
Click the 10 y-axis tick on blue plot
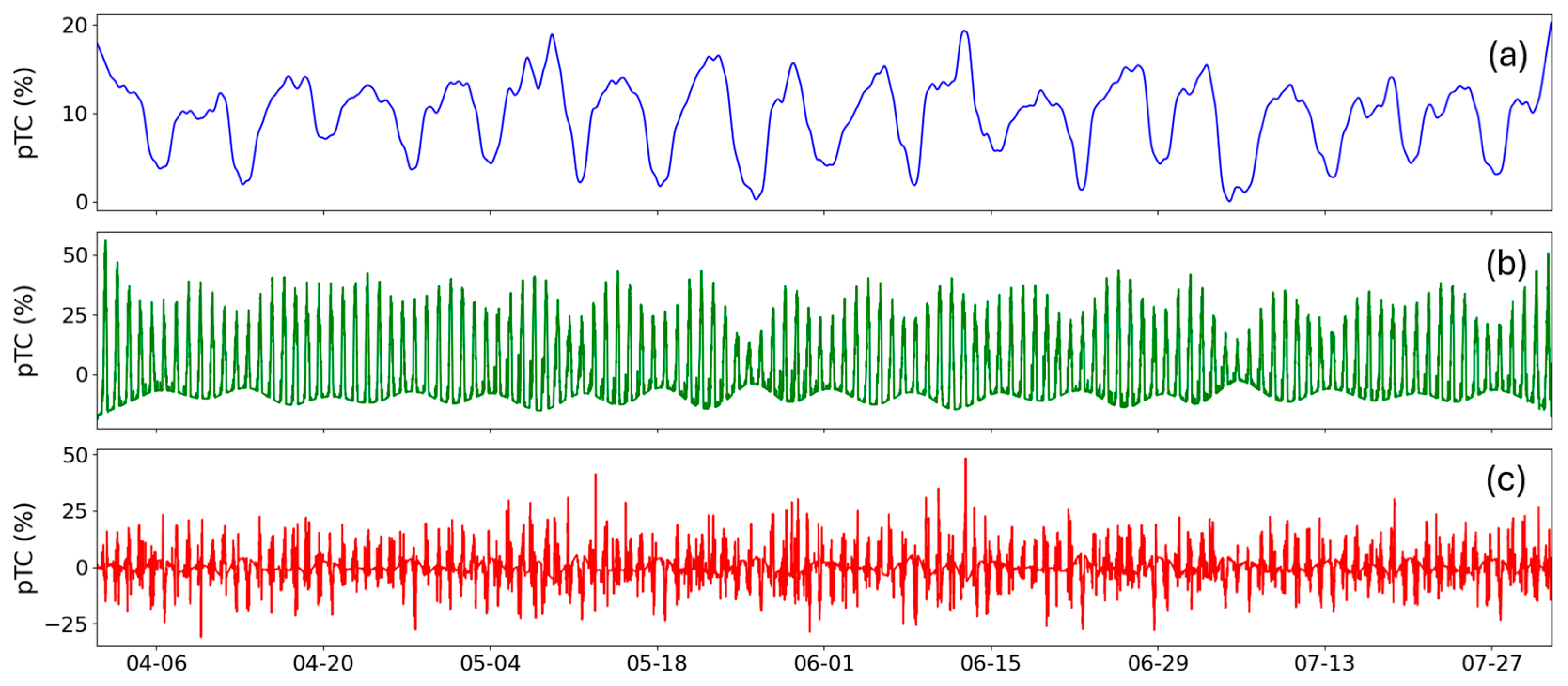(x=75, y=114)
